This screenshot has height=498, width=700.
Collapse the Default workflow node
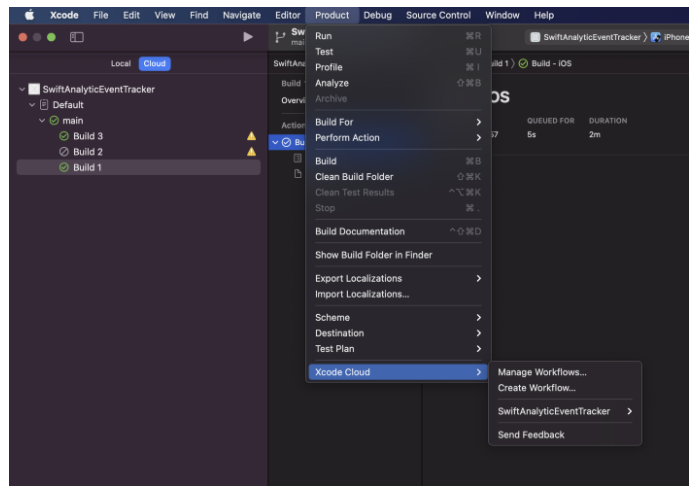pyautogui.click(x=32, y=105)
